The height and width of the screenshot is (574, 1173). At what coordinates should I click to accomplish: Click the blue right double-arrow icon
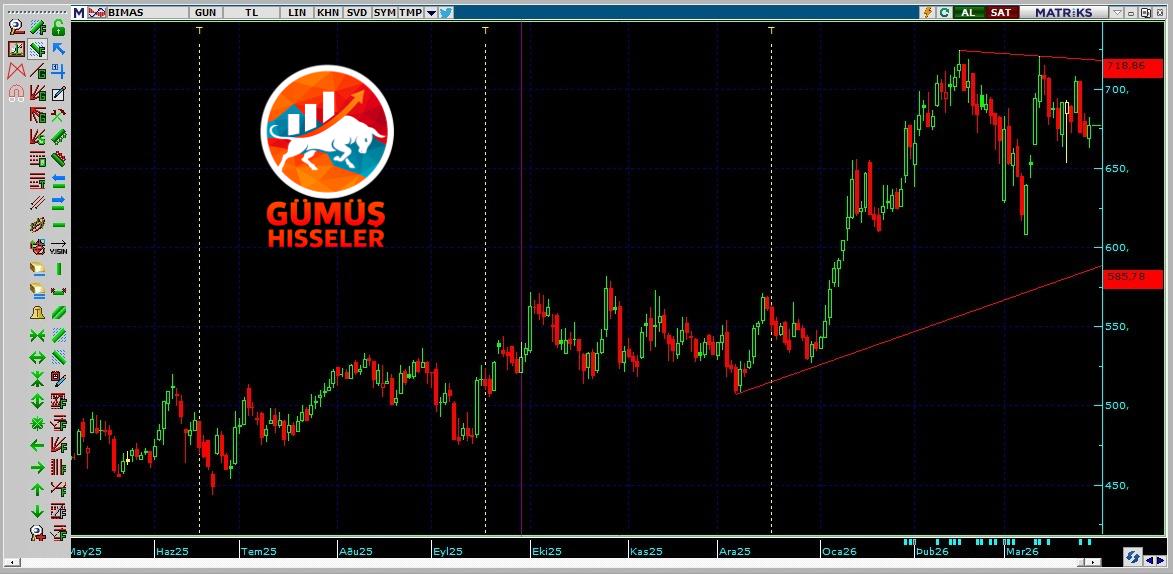pos(58,203)
